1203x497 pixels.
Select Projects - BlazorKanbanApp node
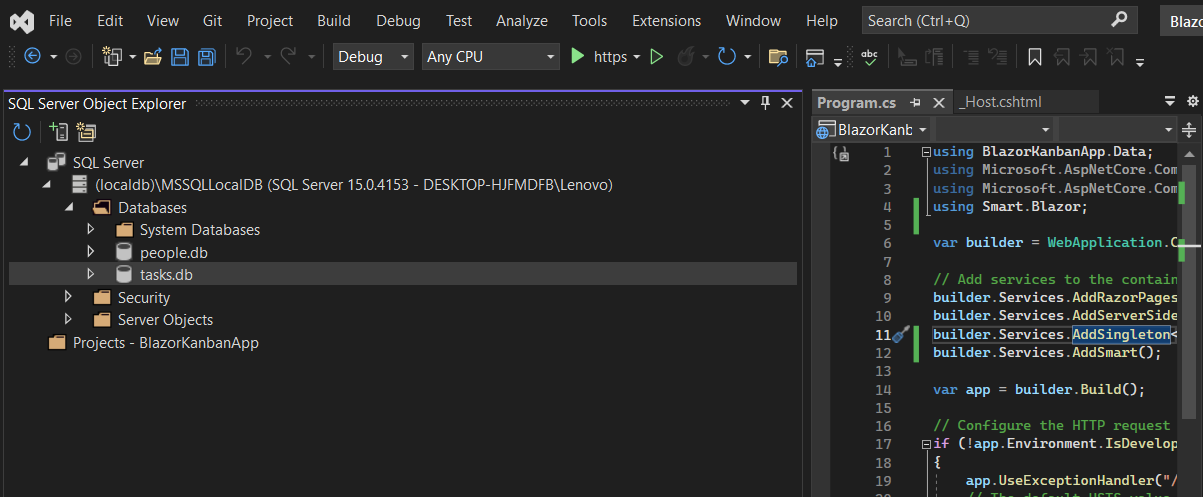click(166, 342)
